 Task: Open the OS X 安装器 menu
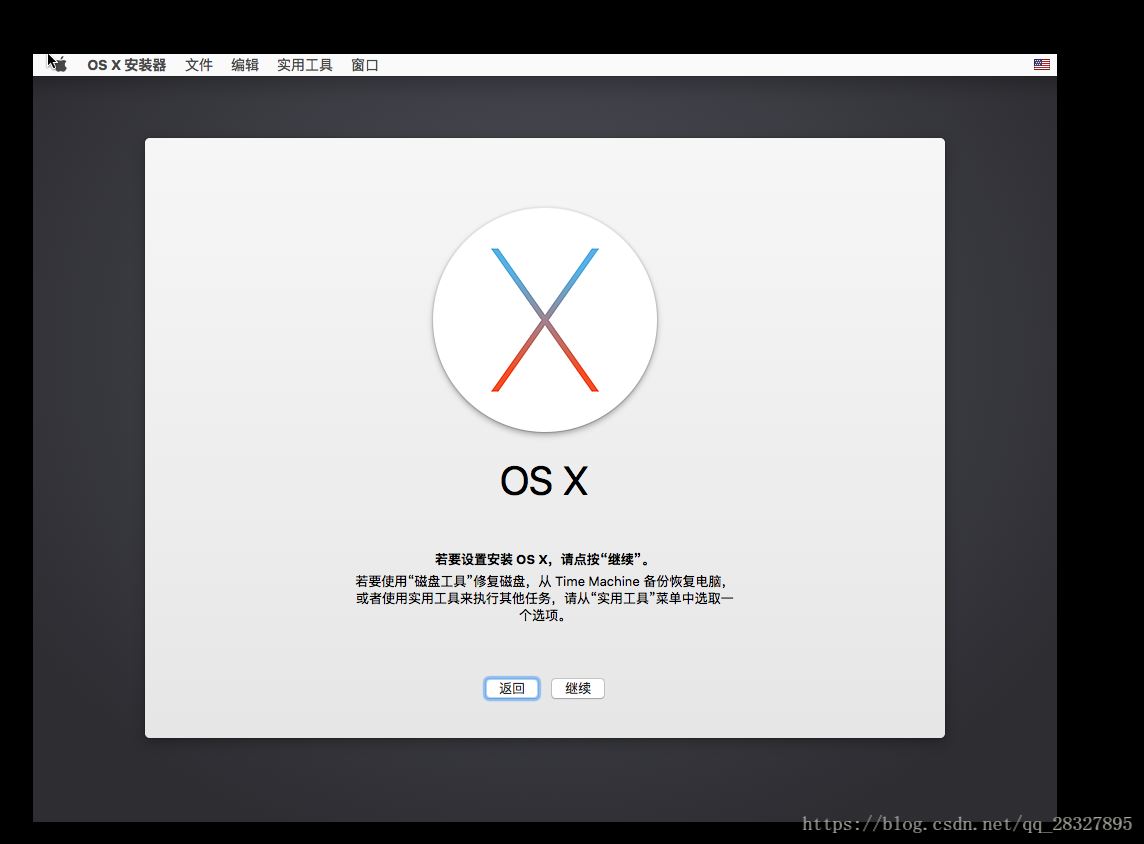(126, 65)
